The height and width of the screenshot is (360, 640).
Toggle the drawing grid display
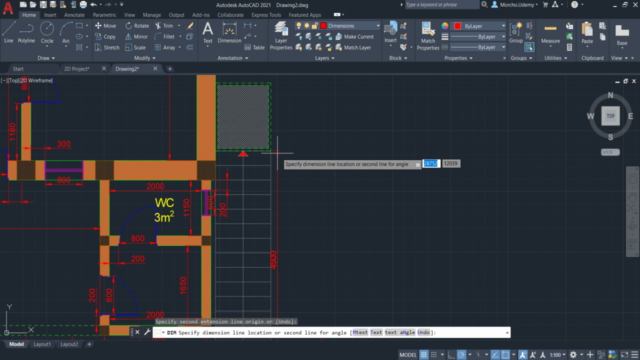tap(424, 354)
